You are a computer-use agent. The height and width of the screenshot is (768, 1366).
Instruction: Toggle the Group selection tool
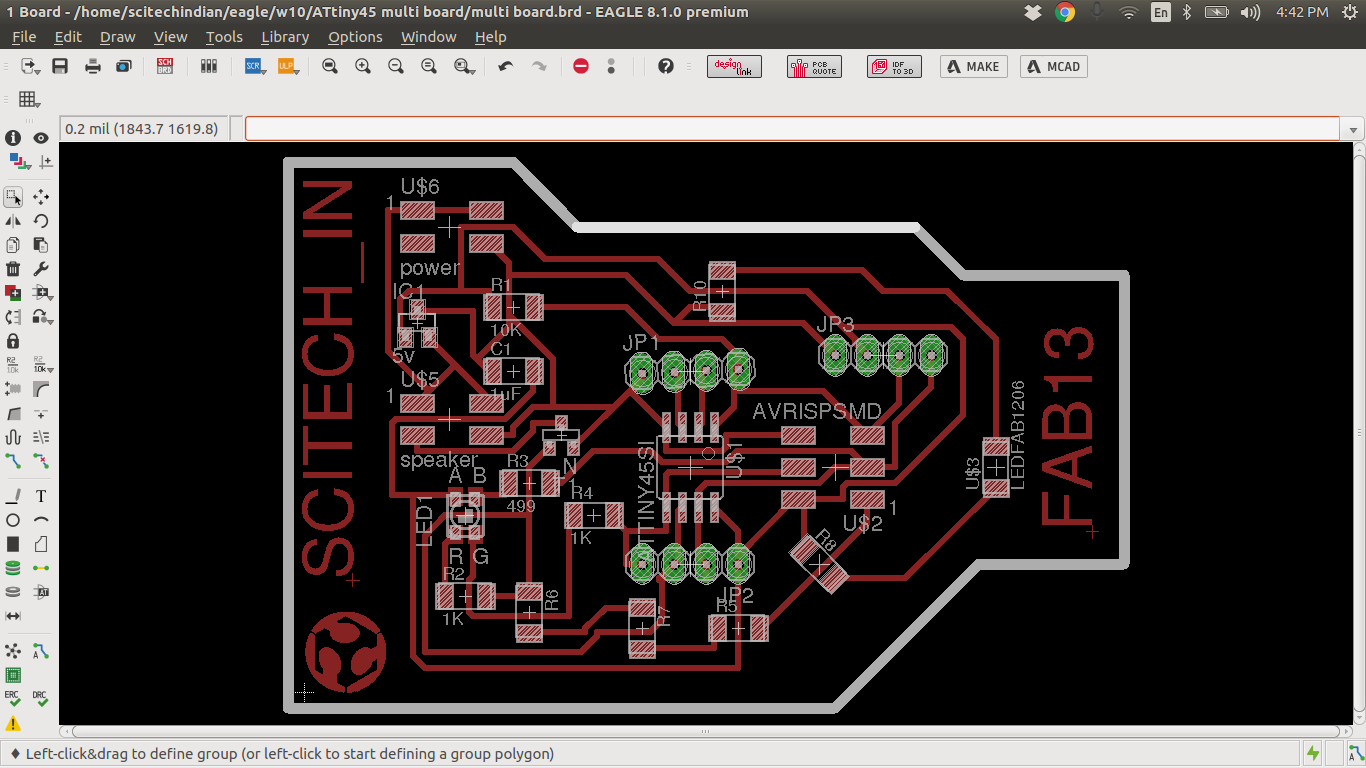pos(13,197)
